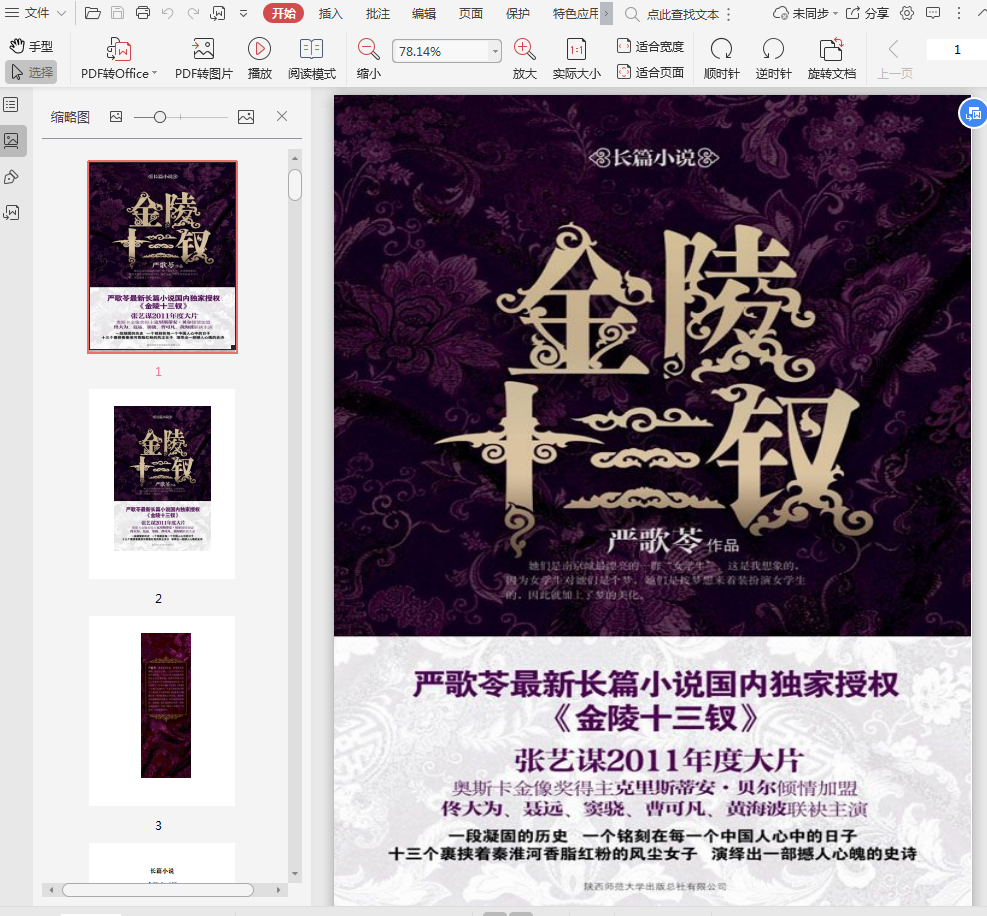Switch to the 保护 tab
This screenshot has height=916, width=987.
[x=517, y=13]
